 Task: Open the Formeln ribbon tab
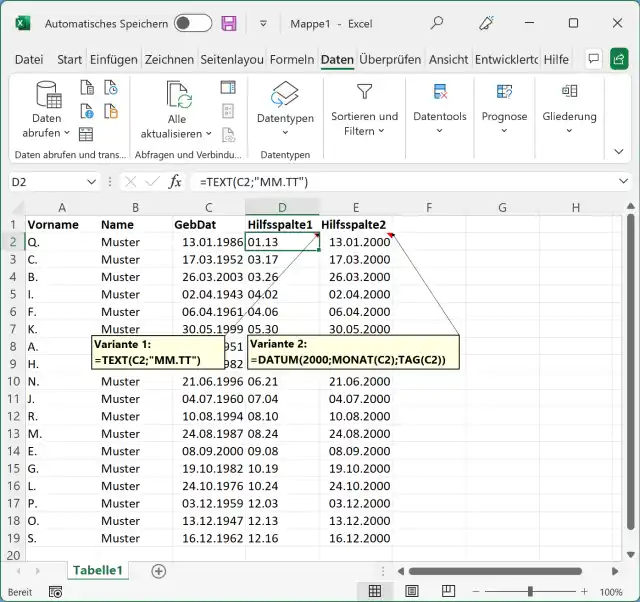pos(292,60)
